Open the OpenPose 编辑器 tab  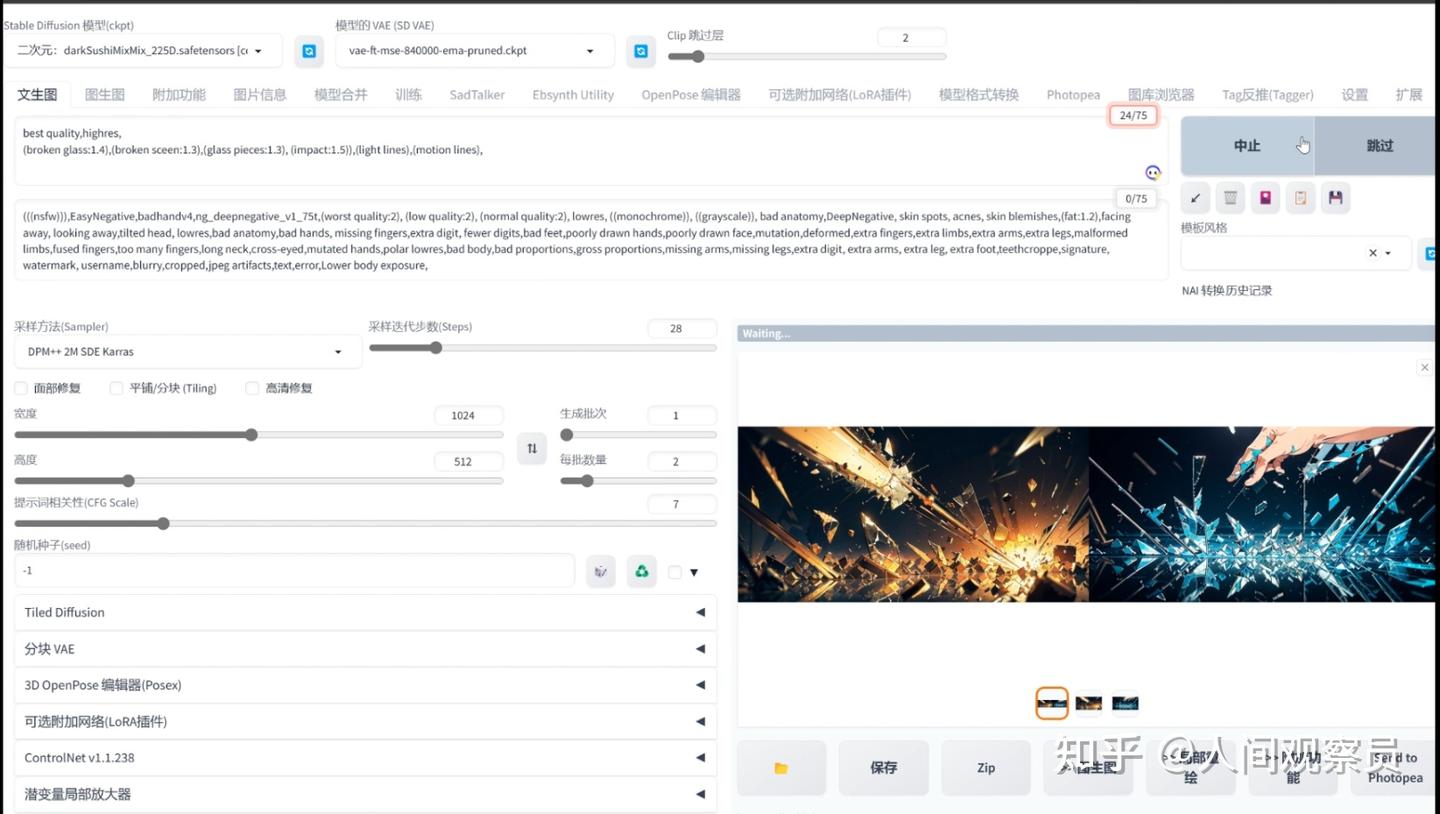point(691,94)
